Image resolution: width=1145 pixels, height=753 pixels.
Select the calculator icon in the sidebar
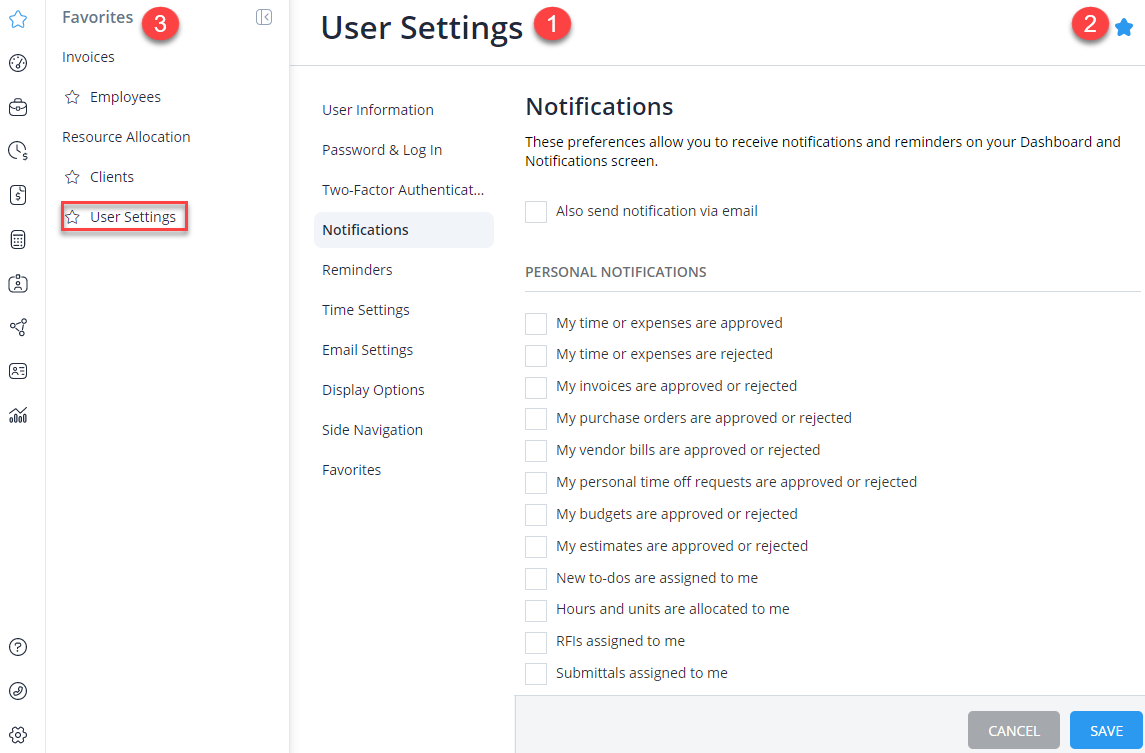17,238
